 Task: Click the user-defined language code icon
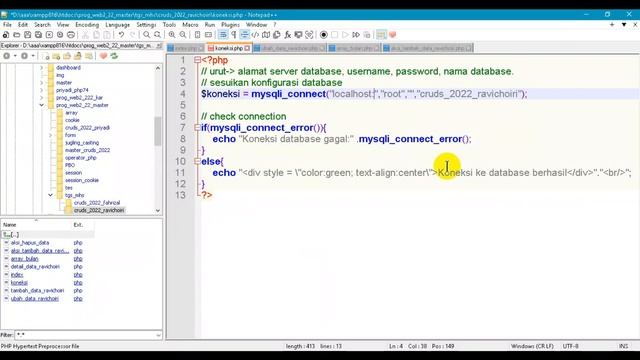pyautogui.click(x=255, y=35)
